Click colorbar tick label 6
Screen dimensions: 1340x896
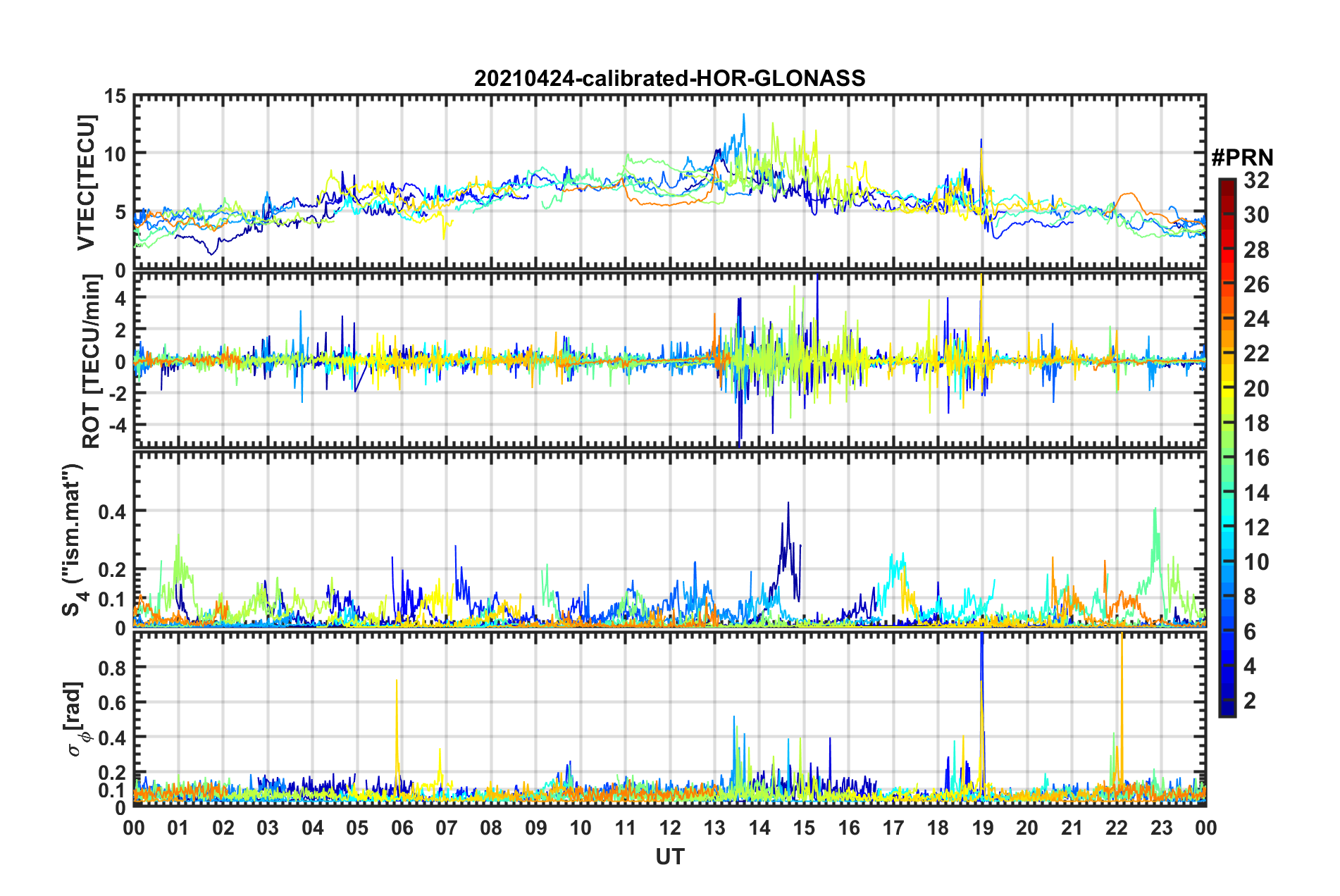(x=1250, y=631)
